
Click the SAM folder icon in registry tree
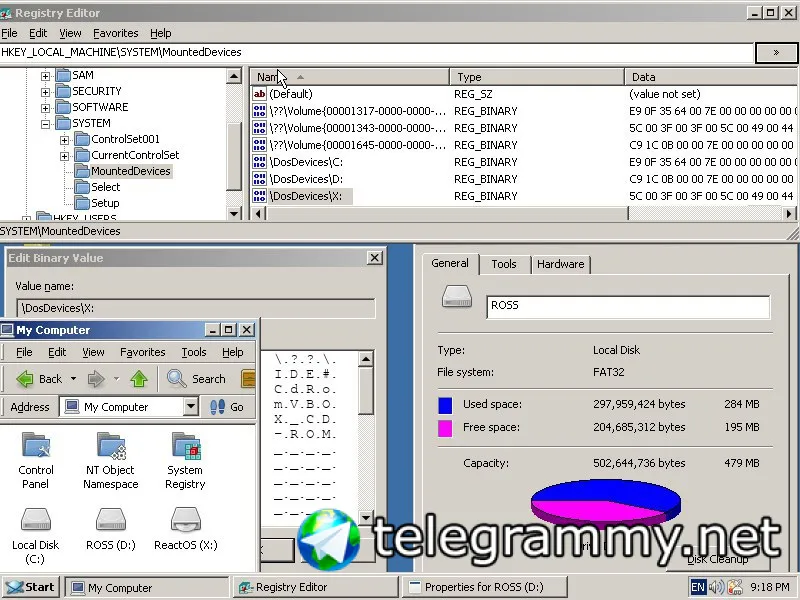63,76
